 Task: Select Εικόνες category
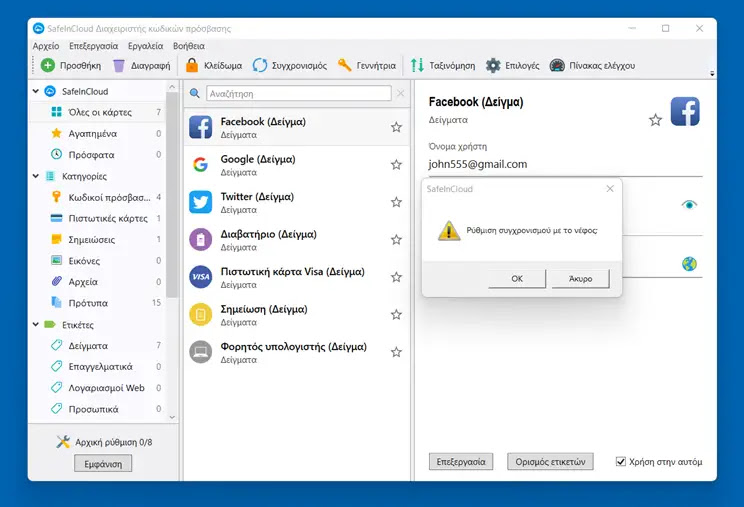[x=97, y=261]
